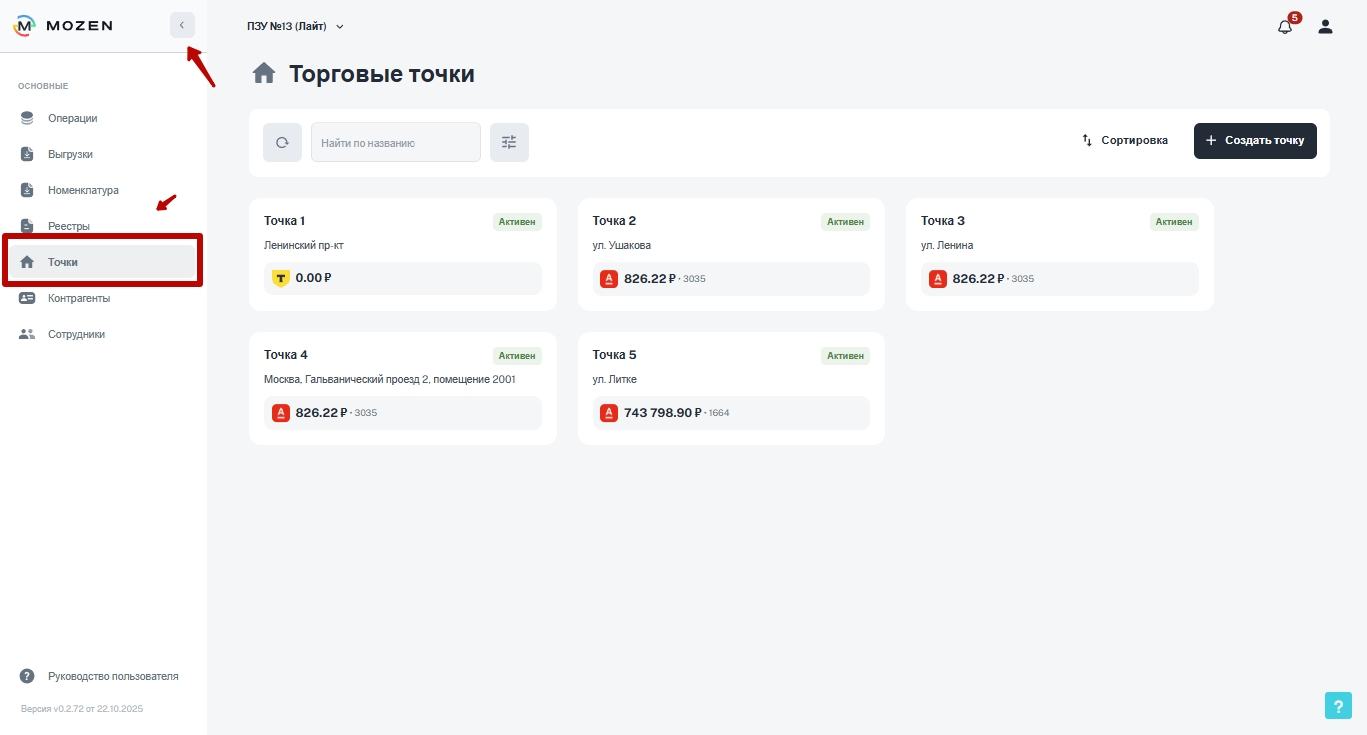The image size is (1367, 735).
Task: Click the Создать точку button
Action: point(1255,141)
